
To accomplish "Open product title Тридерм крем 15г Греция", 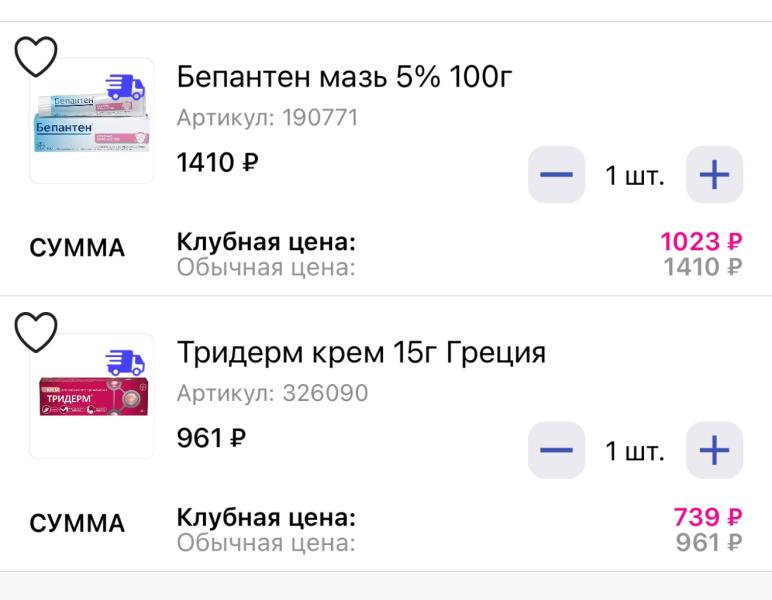I will (361, 352).
